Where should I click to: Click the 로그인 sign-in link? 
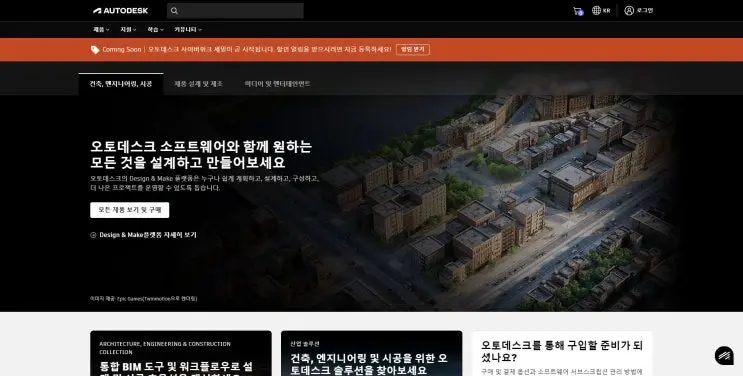point(639,10)
